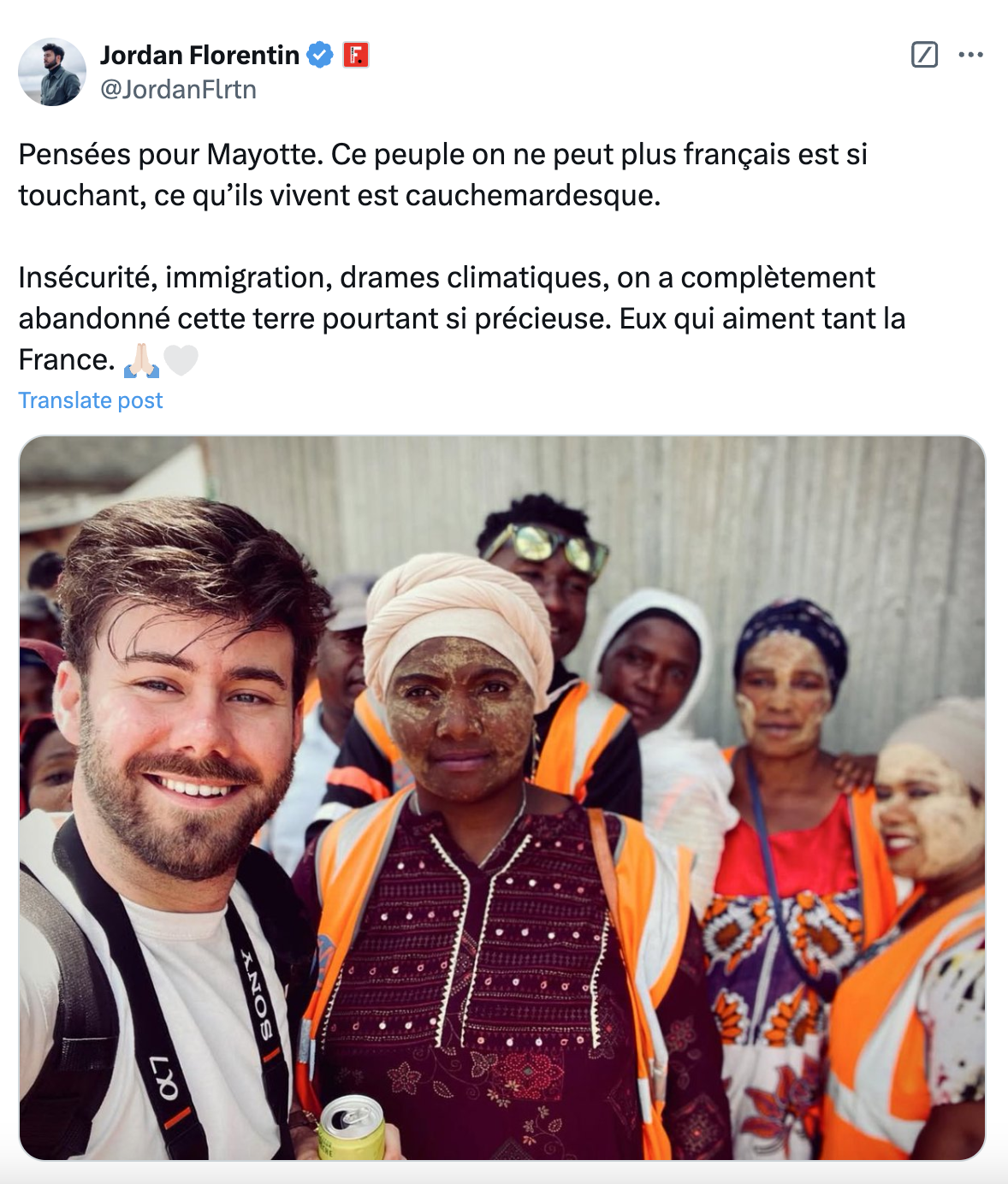The image size is (1008, 1184).
Task: Click the white heart emoji
Action: (x=181, y=360)
